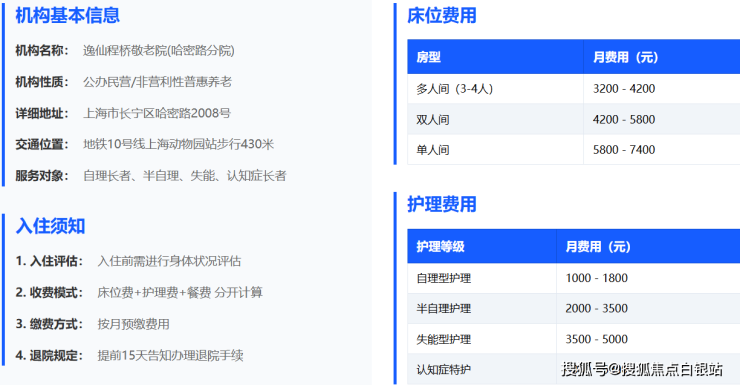Viewport: 740px width, 385px height.
Task: Click the 退院规定 text 提前15天告知办理退院手续
Action: (170, 355)
